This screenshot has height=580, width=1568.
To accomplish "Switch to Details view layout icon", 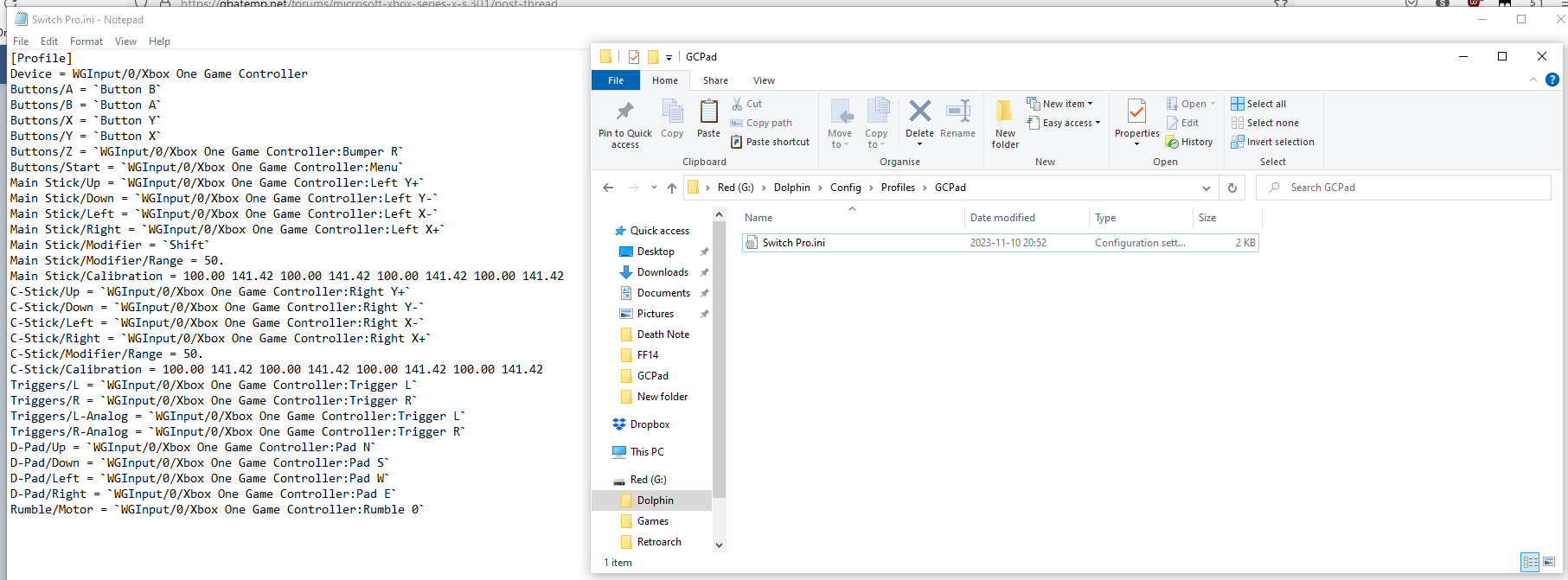I will (1530, 562).
